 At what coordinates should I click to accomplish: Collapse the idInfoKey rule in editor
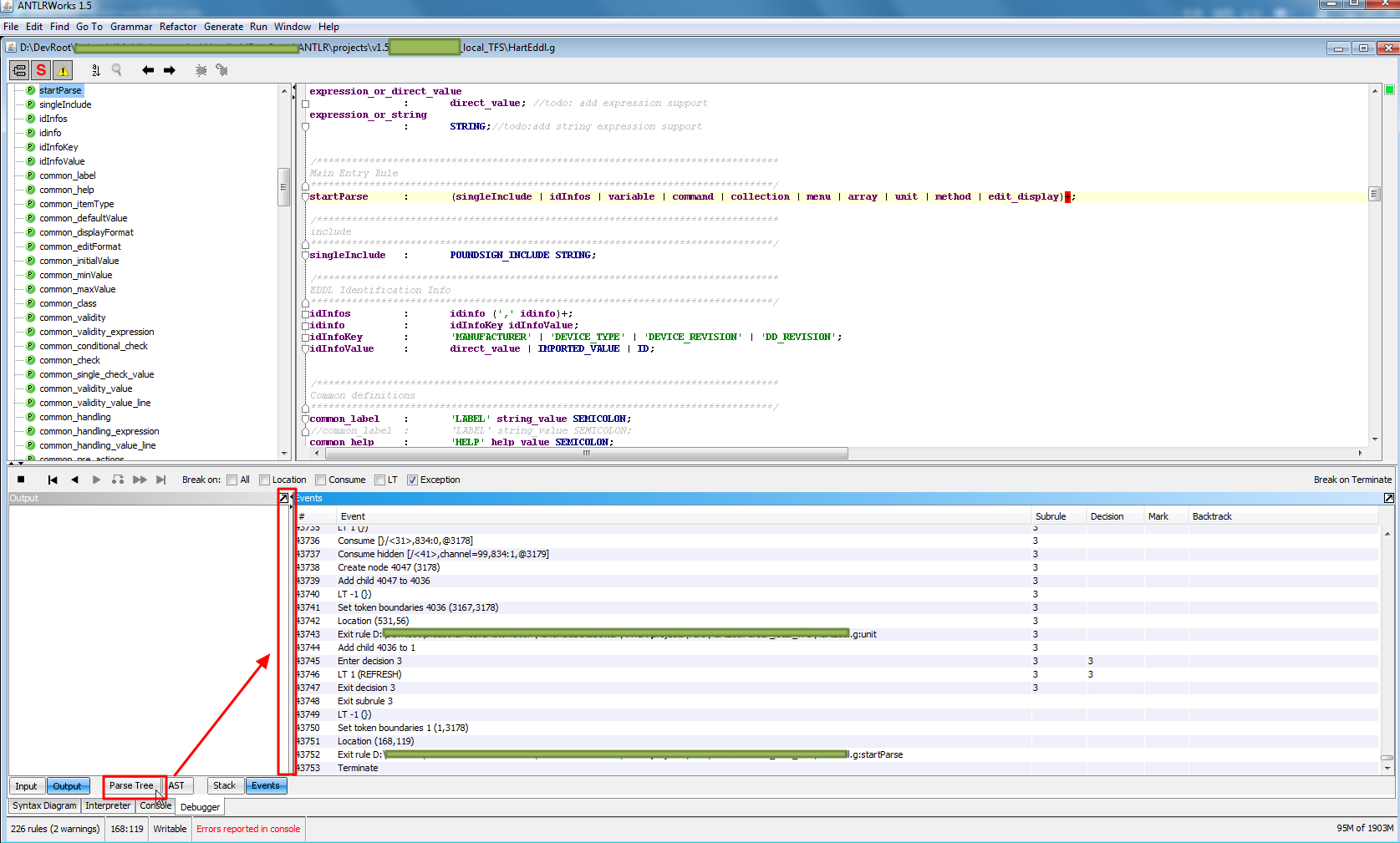(305, 338)
